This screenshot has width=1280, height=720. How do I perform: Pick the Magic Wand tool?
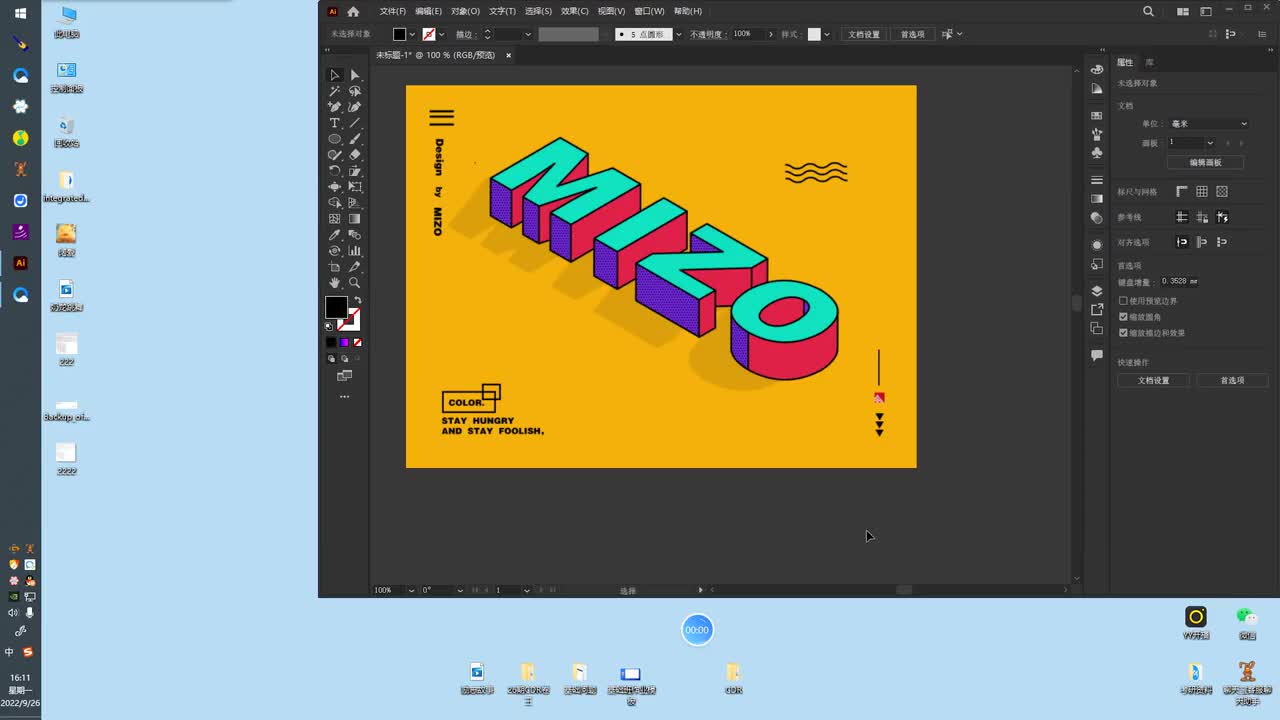tap(335, 91)
